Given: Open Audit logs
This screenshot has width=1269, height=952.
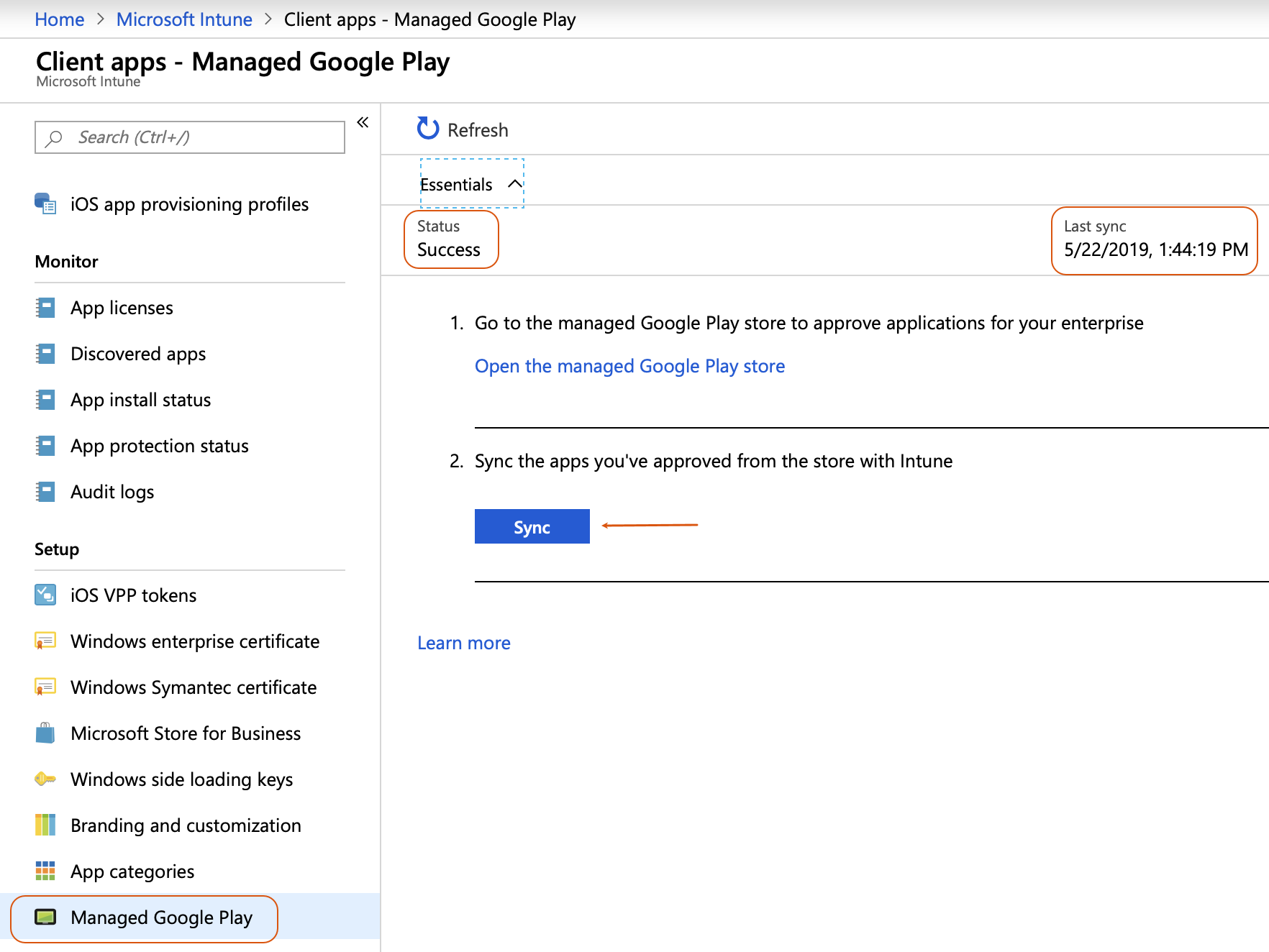Looking at the screenshot, I should coord(190,492).
